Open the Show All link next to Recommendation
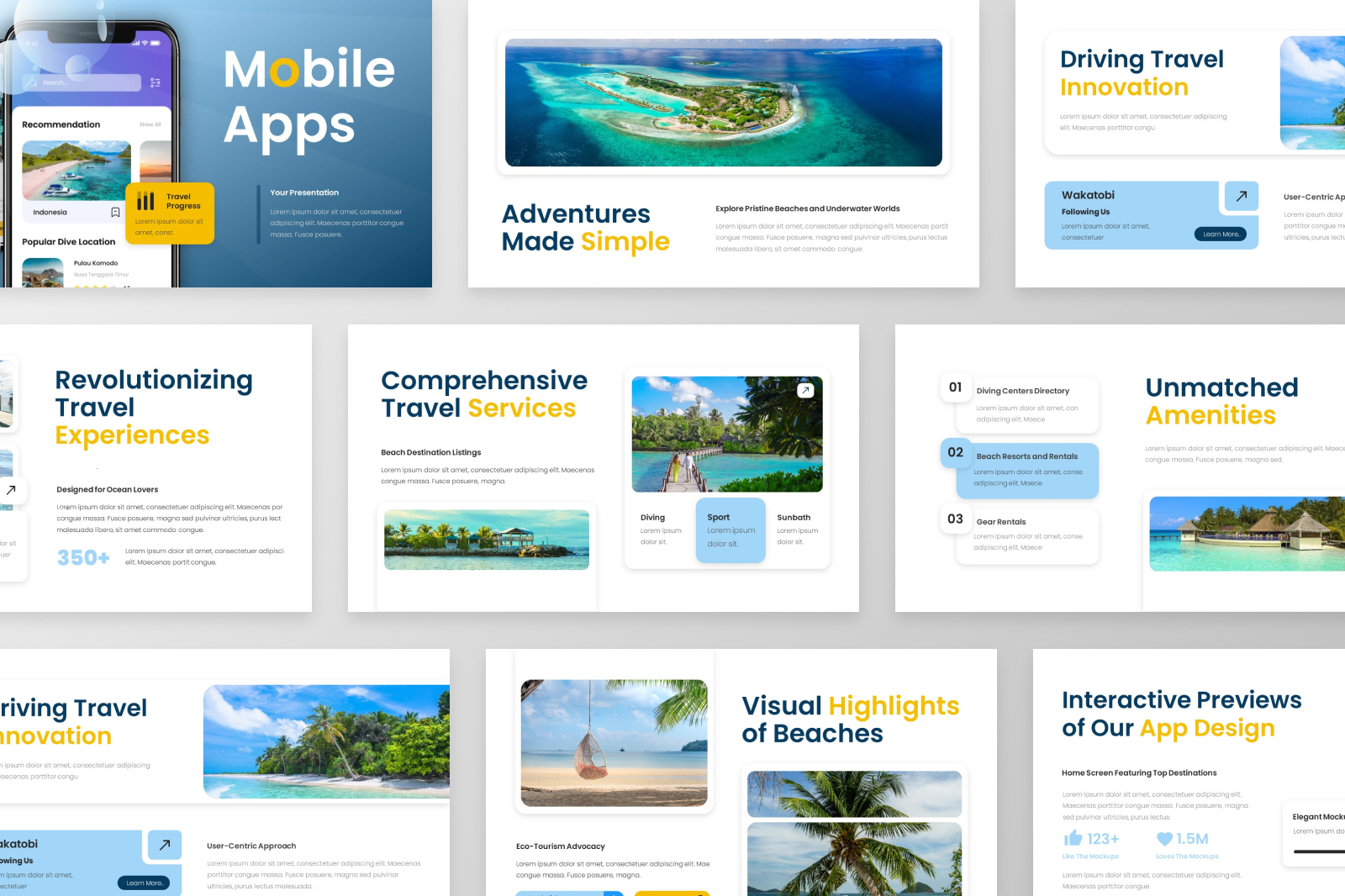Viewport: 1345px width, 896px height. [150, 124]
